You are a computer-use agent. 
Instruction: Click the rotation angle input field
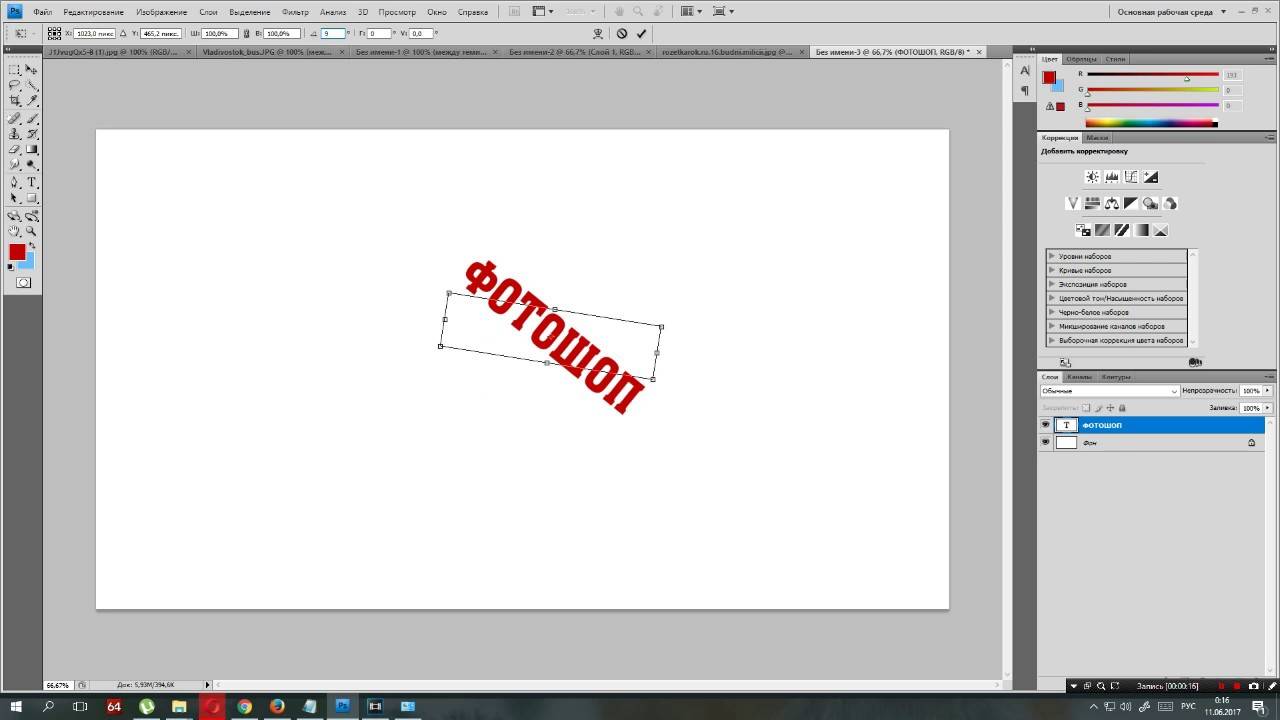pyautogui.click(x=332, y=33)
